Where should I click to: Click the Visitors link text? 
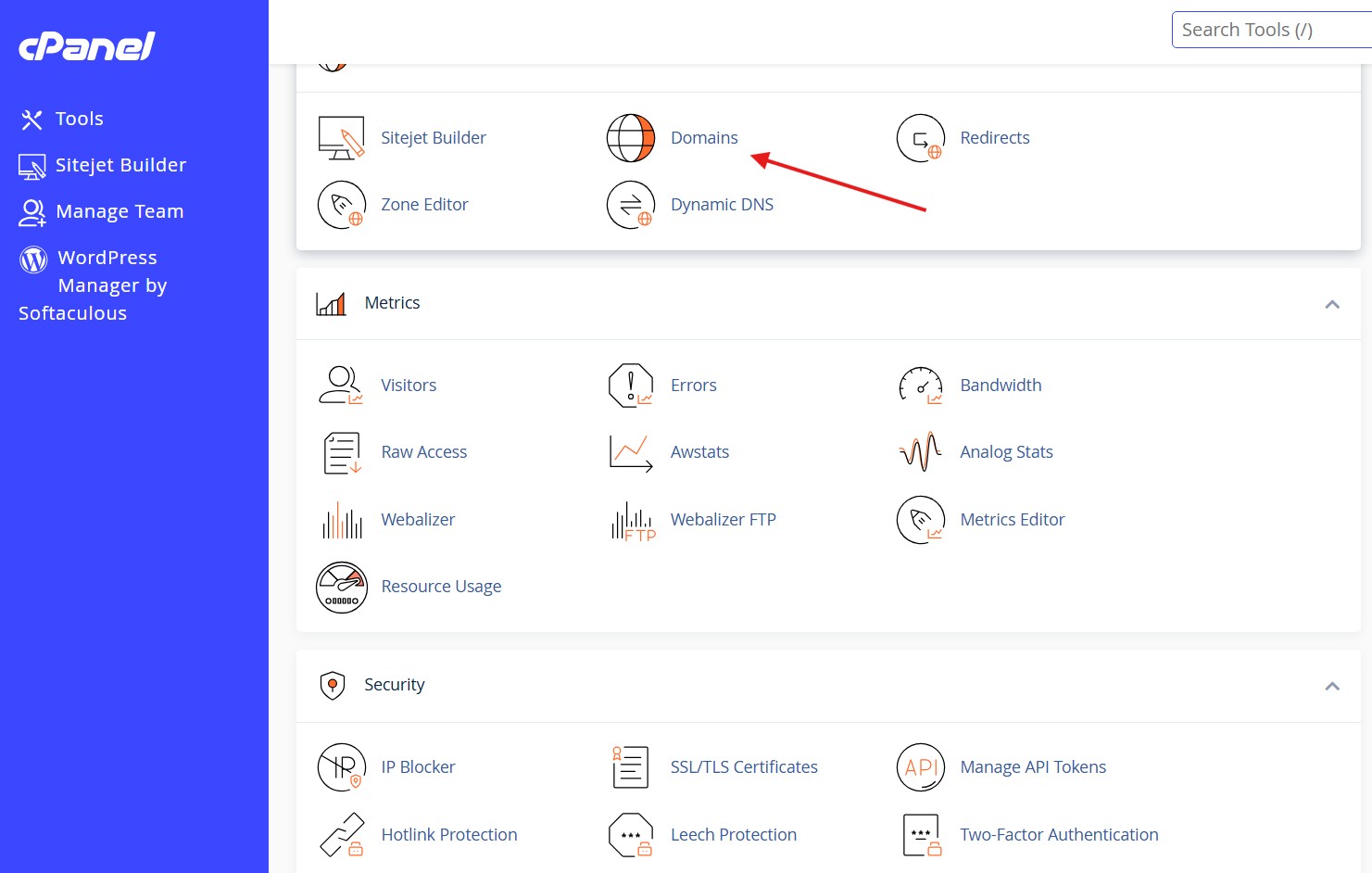(x=409, y=386)
